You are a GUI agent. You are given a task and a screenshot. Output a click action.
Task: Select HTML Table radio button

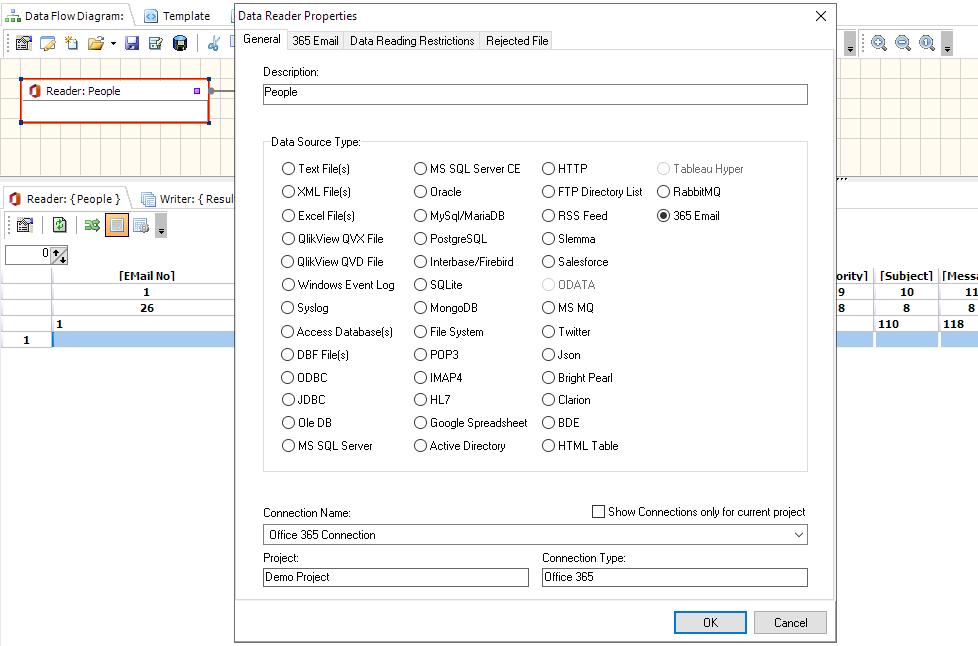[x=548, y=446]
